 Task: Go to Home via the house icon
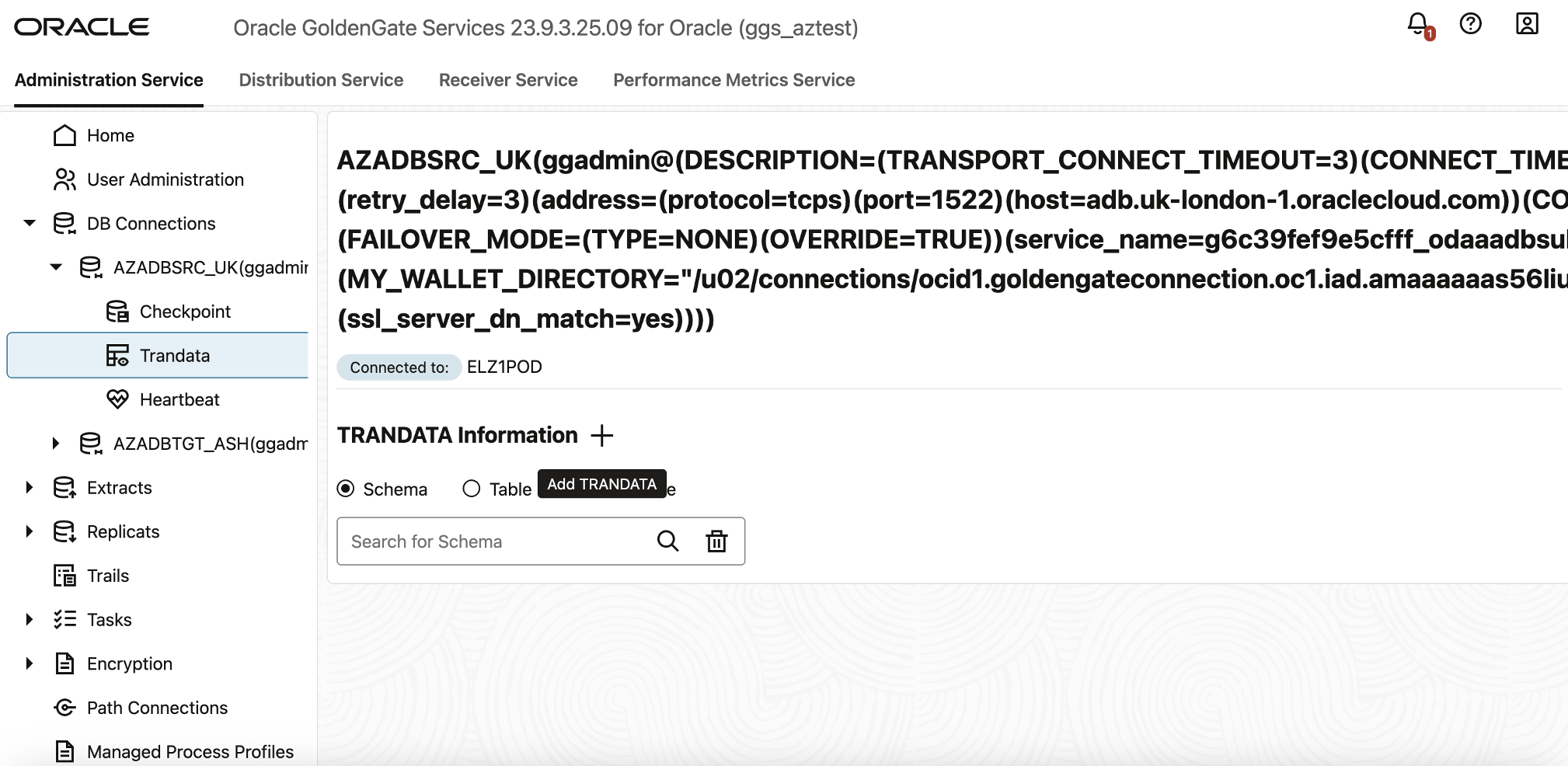coord(64,135)
